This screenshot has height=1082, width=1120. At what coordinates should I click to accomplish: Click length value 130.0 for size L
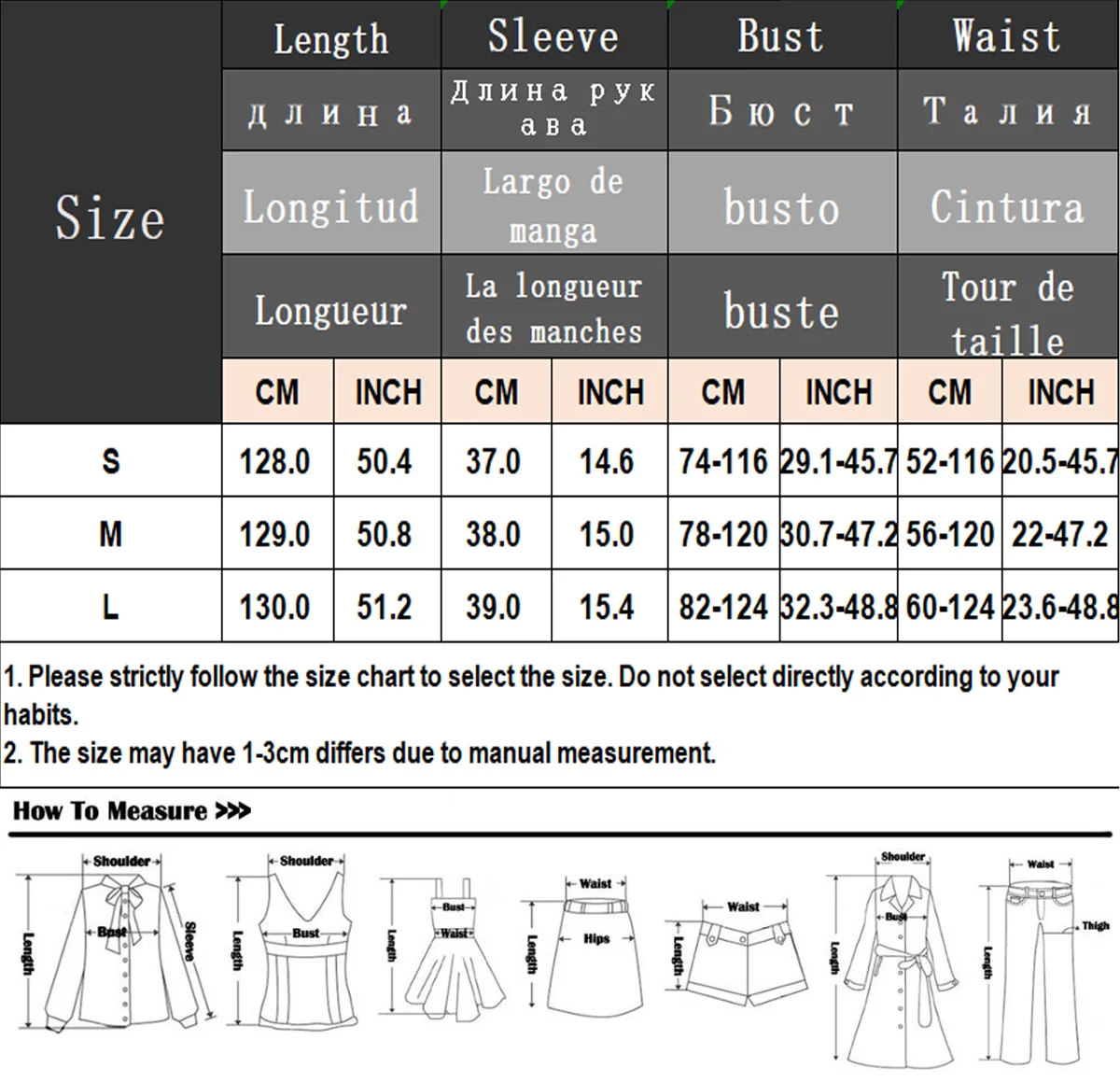(275, 606)
